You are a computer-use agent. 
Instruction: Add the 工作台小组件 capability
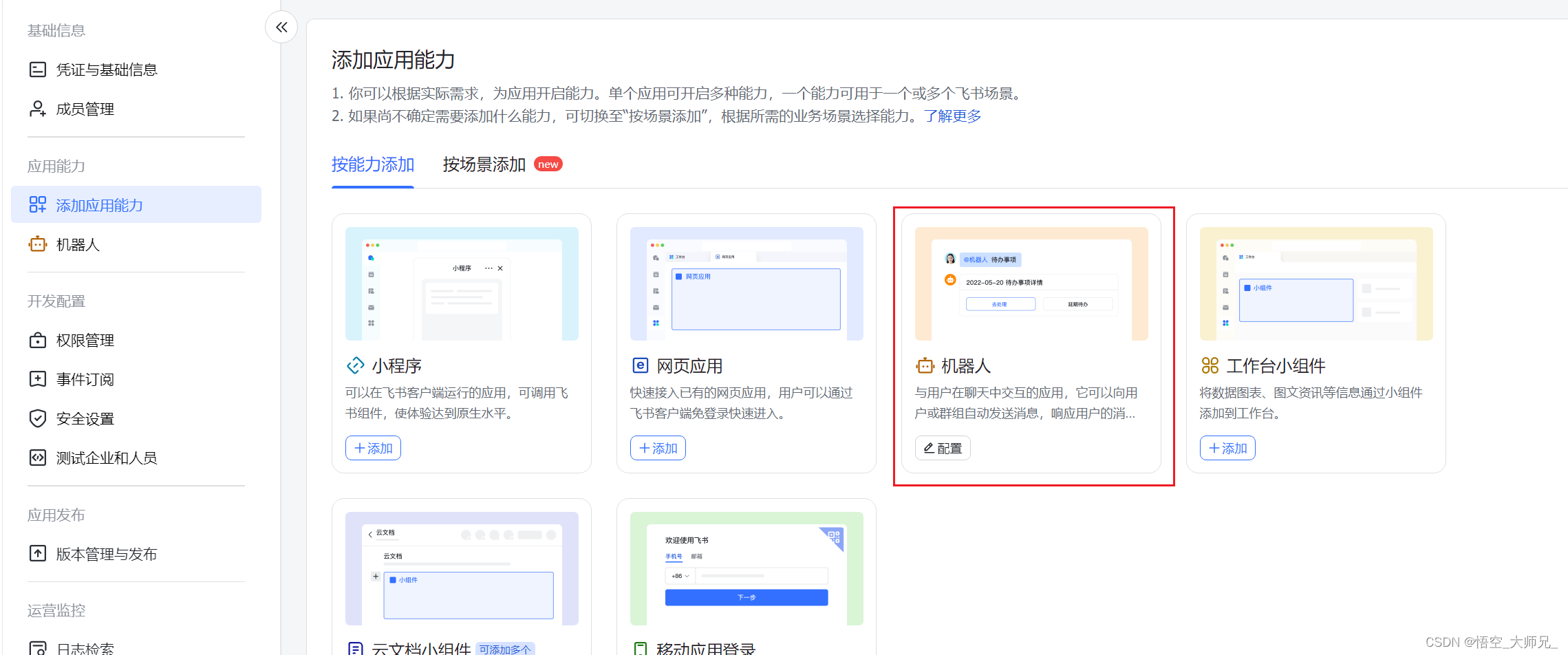pos(1227,448)
